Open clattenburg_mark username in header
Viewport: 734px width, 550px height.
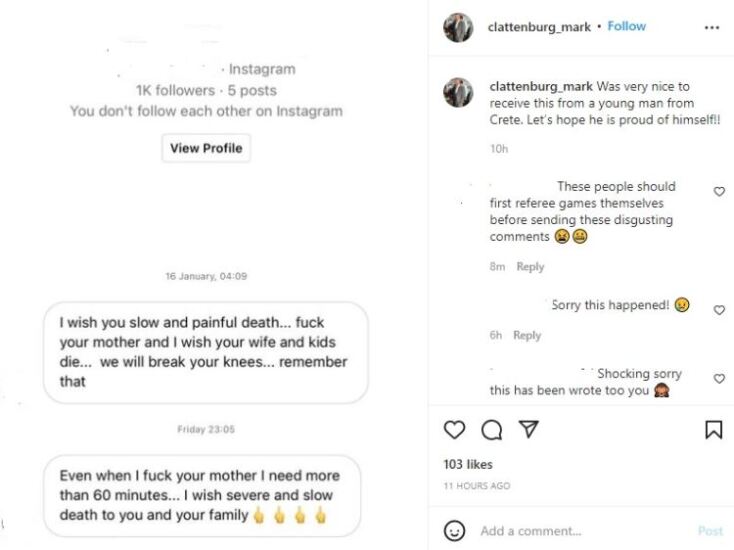(x=539, y=27)
